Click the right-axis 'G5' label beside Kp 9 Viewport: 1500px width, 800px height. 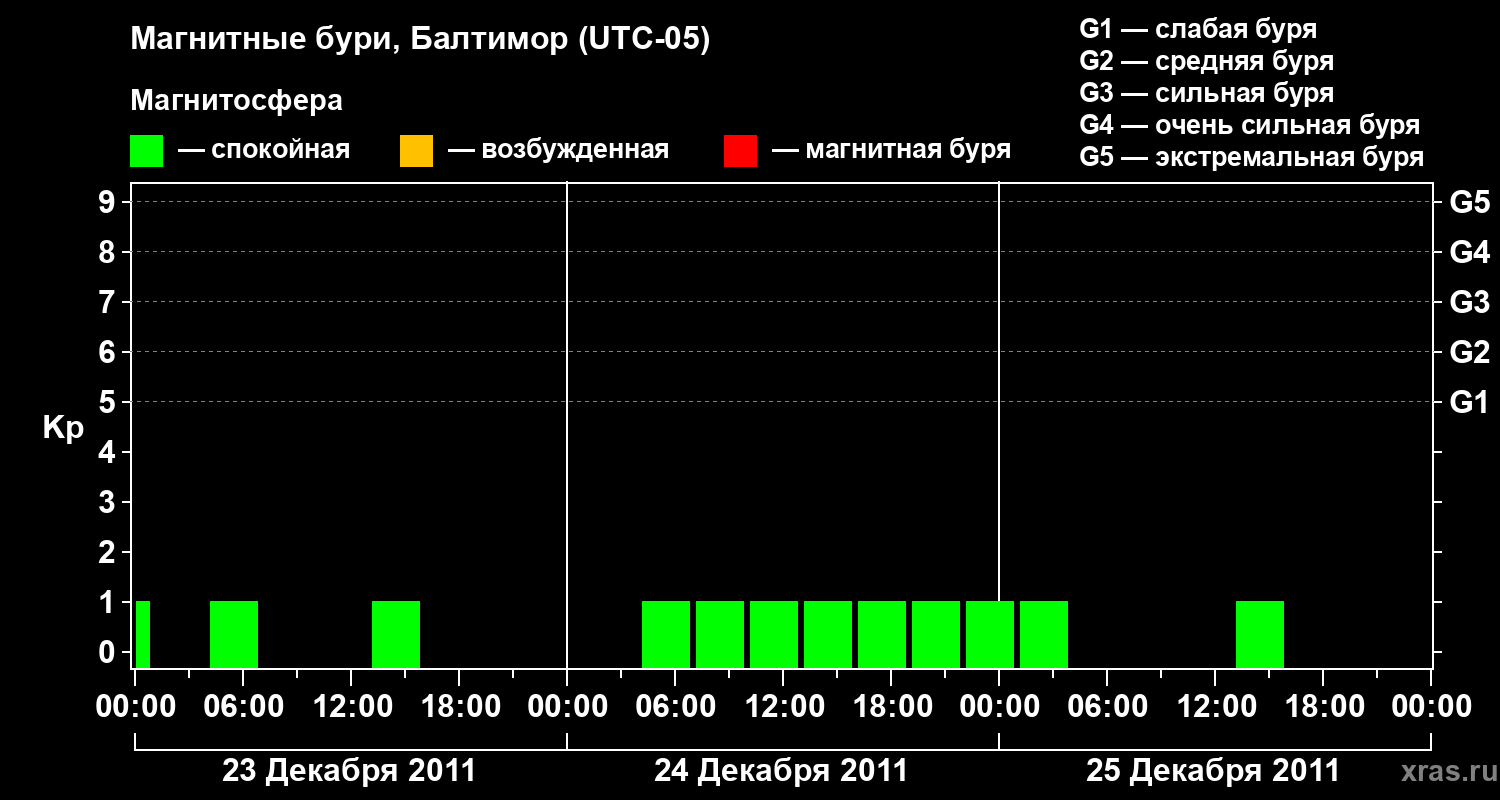click(1470, 203)
